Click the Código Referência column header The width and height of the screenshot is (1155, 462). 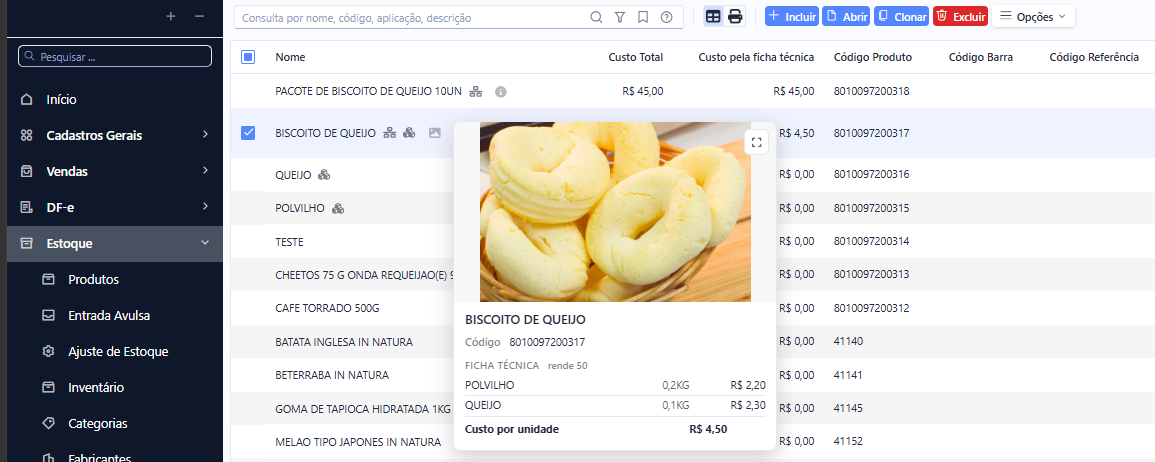tap(1094, 57)
